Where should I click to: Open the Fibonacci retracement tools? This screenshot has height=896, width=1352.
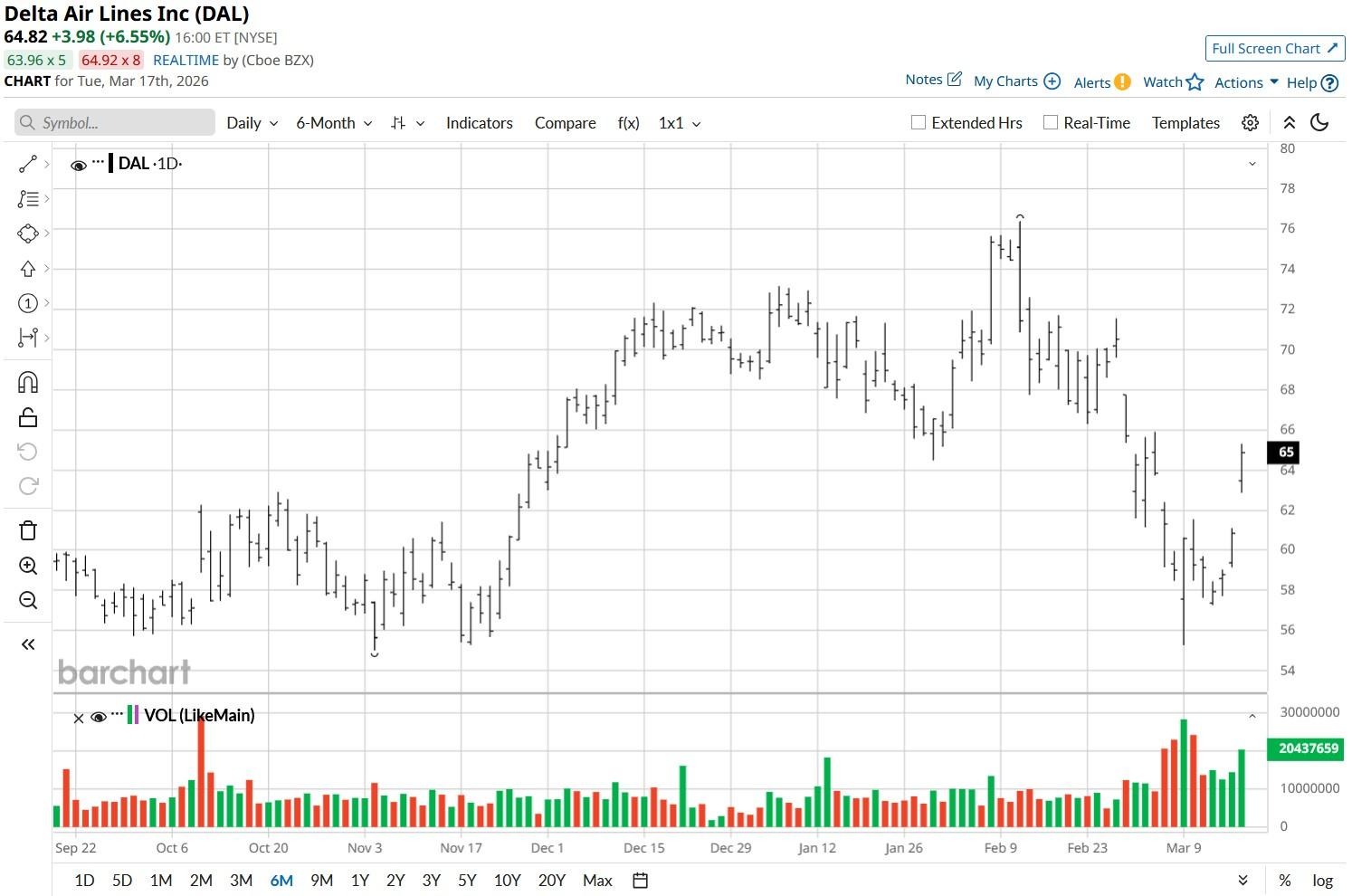[28, 198]
